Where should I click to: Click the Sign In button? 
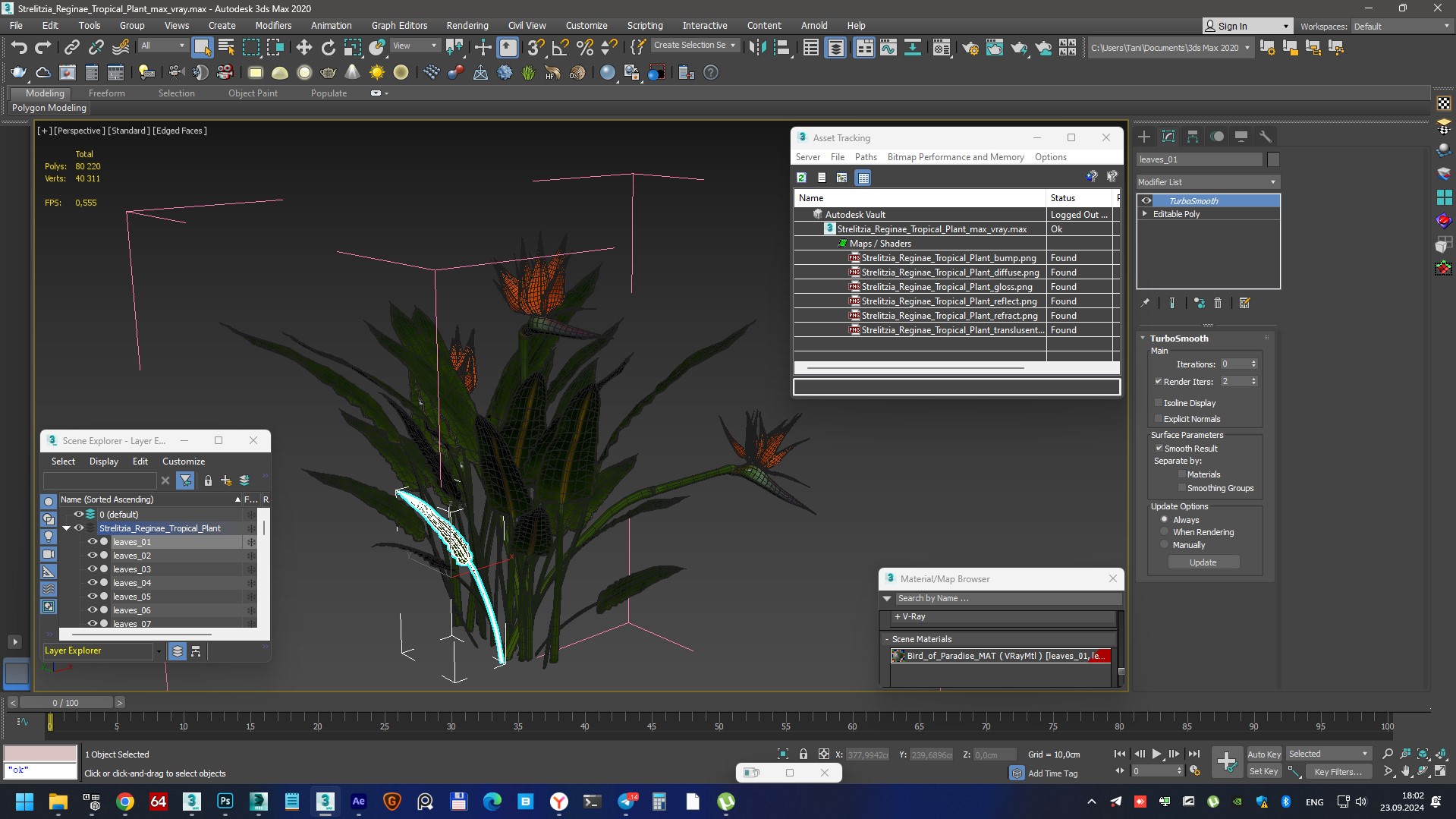click(x=1247, y=27)
